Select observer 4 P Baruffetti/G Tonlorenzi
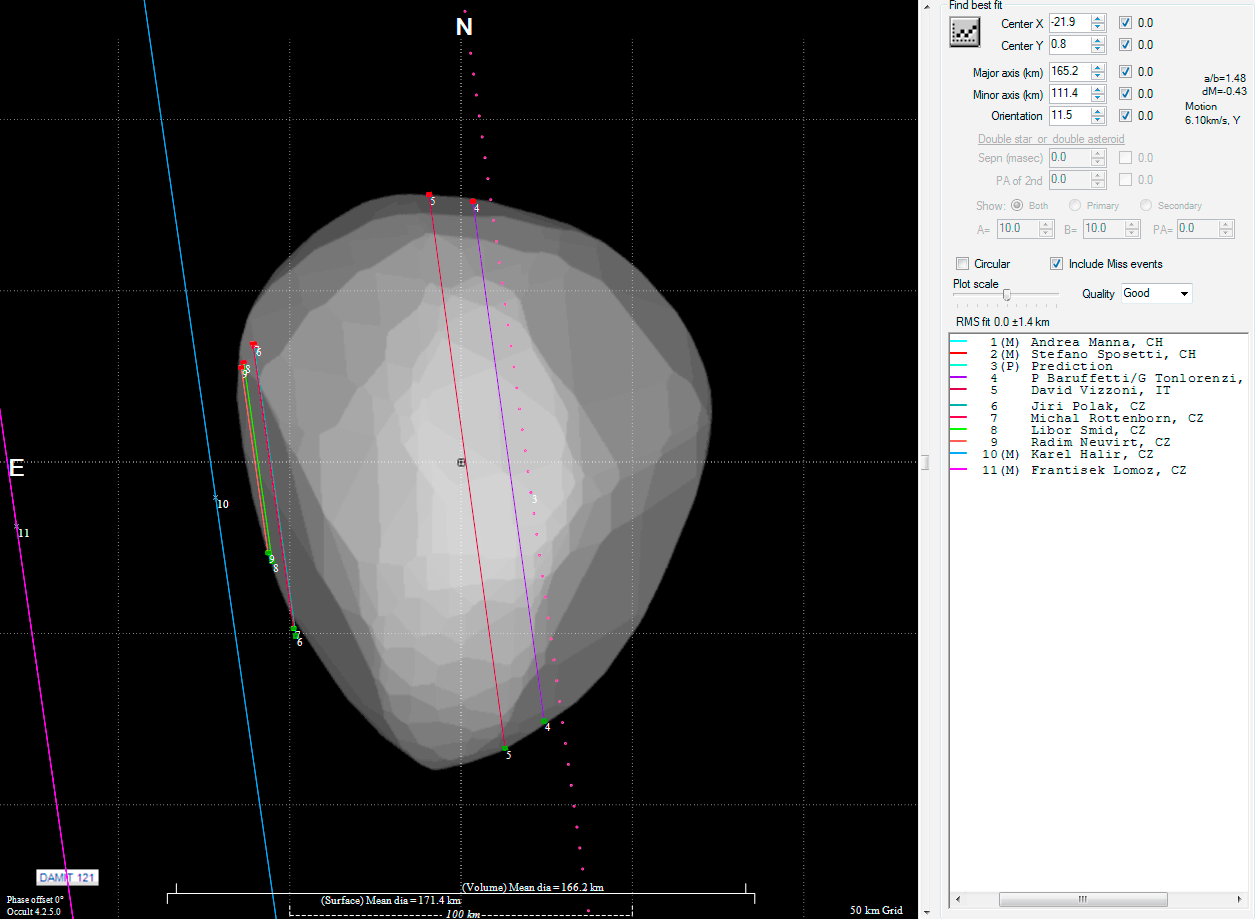Screen dimensions: 1255x919 click(1097, 378)
